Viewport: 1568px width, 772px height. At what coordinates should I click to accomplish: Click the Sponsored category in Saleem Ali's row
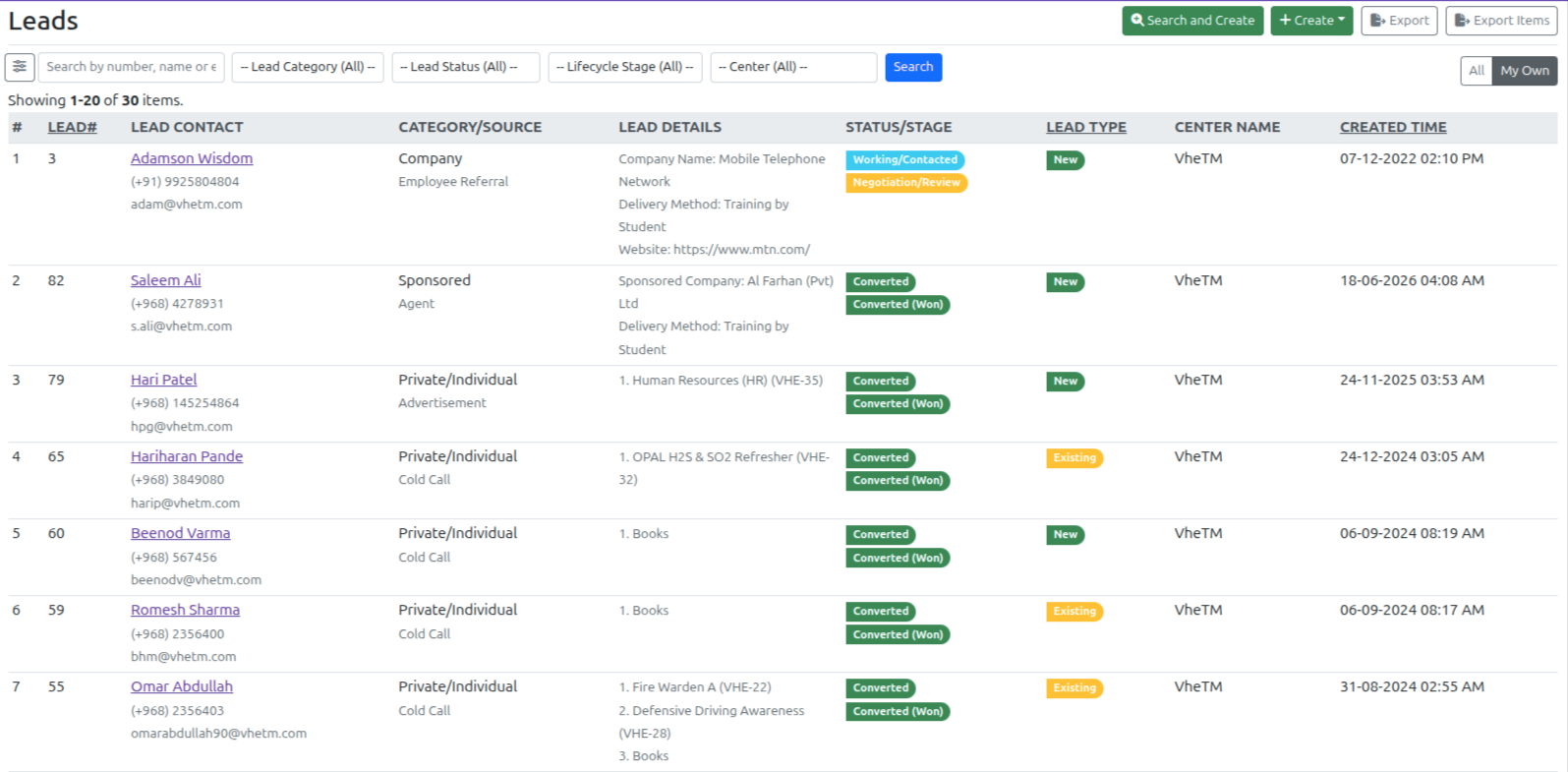(x=435, y=280)
